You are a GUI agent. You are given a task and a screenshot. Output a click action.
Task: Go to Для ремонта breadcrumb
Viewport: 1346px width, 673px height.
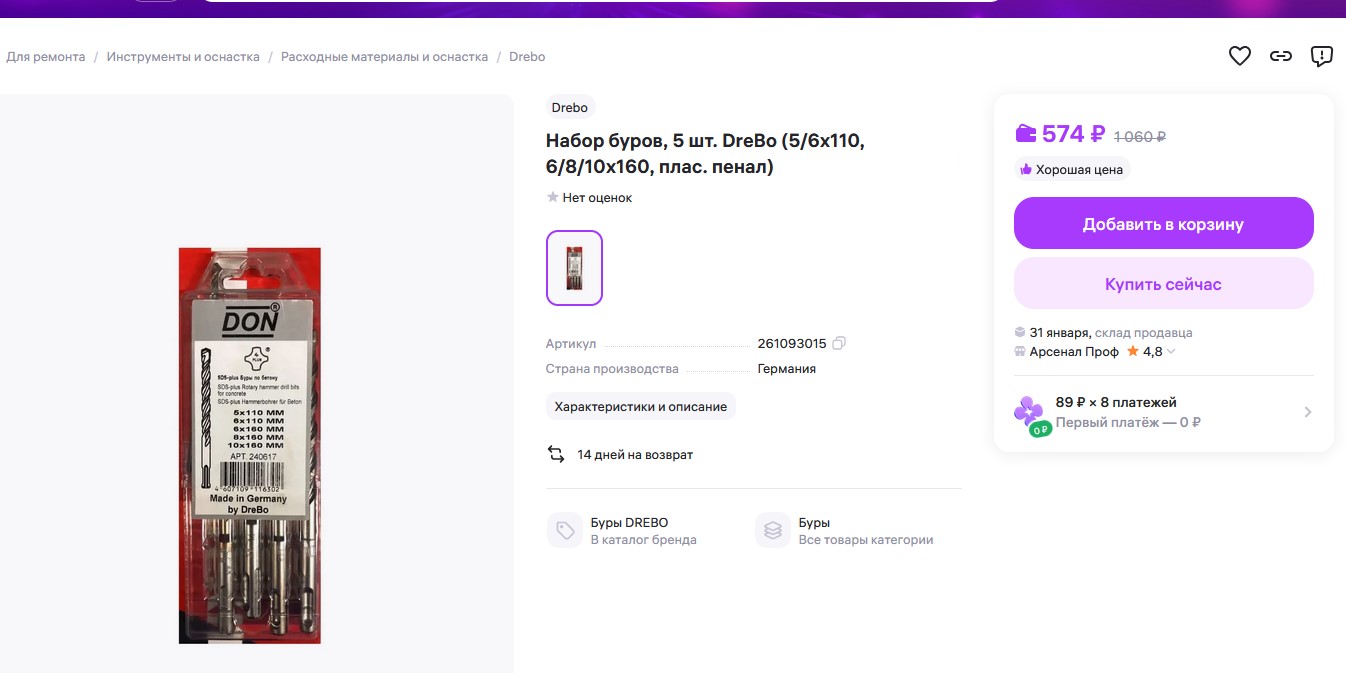click(x=46, y=57)
